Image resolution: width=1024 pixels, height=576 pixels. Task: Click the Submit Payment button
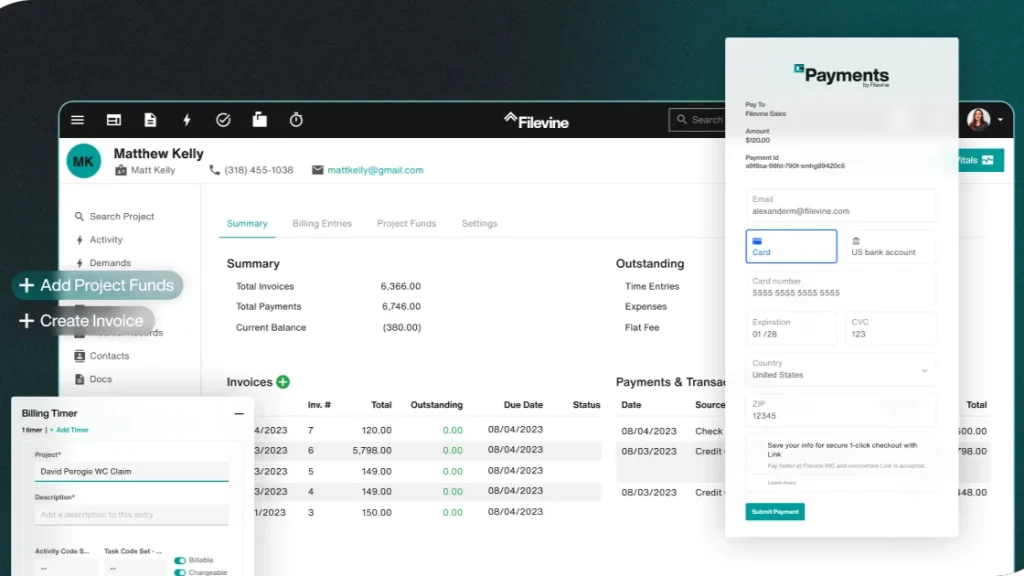coord(774,511)
